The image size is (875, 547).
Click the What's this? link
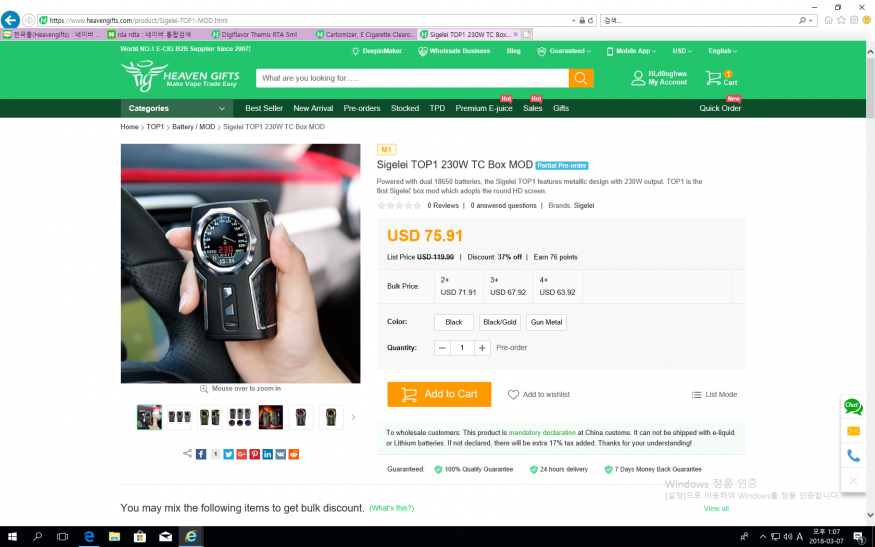[392, 508]
